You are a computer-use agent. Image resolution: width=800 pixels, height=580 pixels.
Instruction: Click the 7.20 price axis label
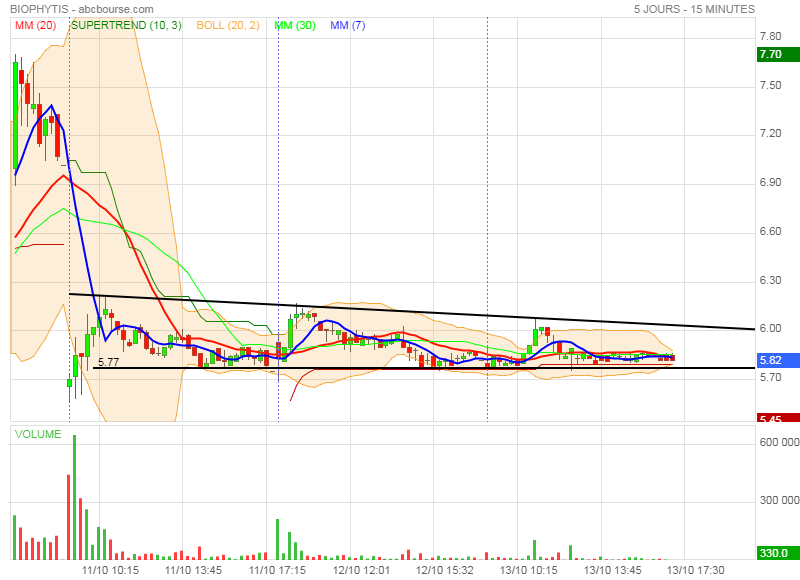click(x=770, y=134)
